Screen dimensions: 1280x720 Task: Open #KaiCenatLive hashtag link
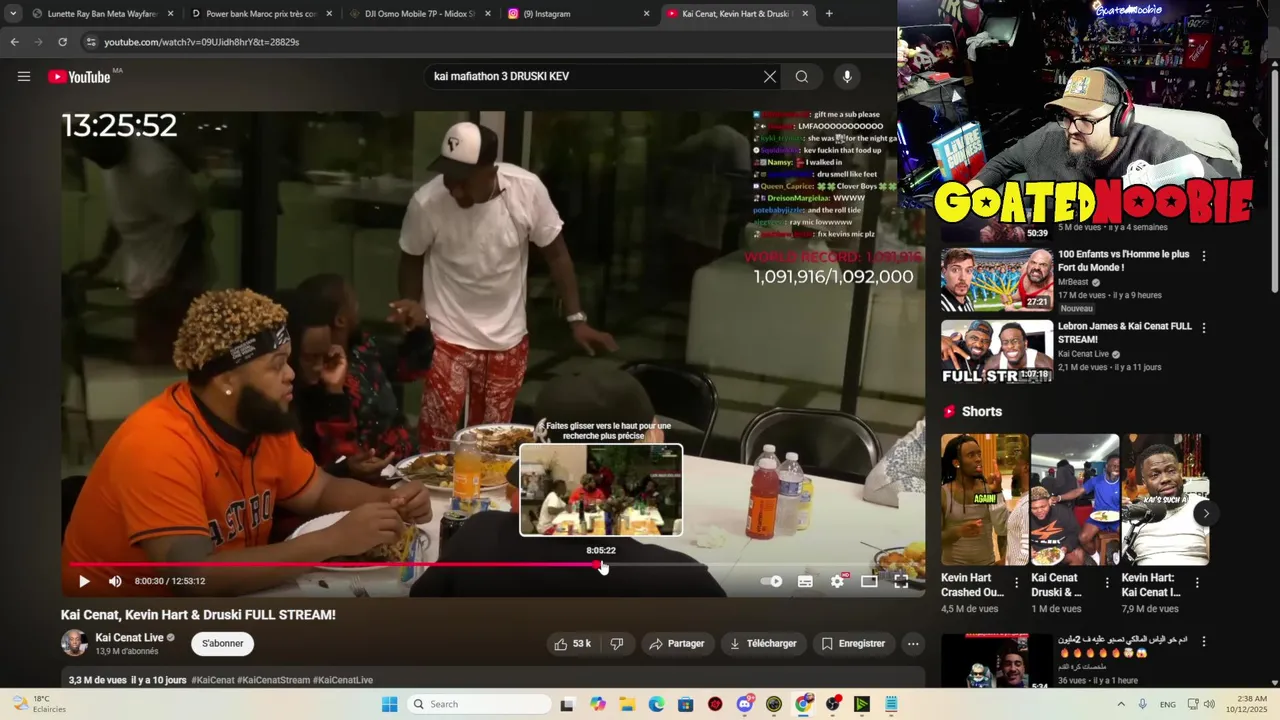tap(343, 680)
